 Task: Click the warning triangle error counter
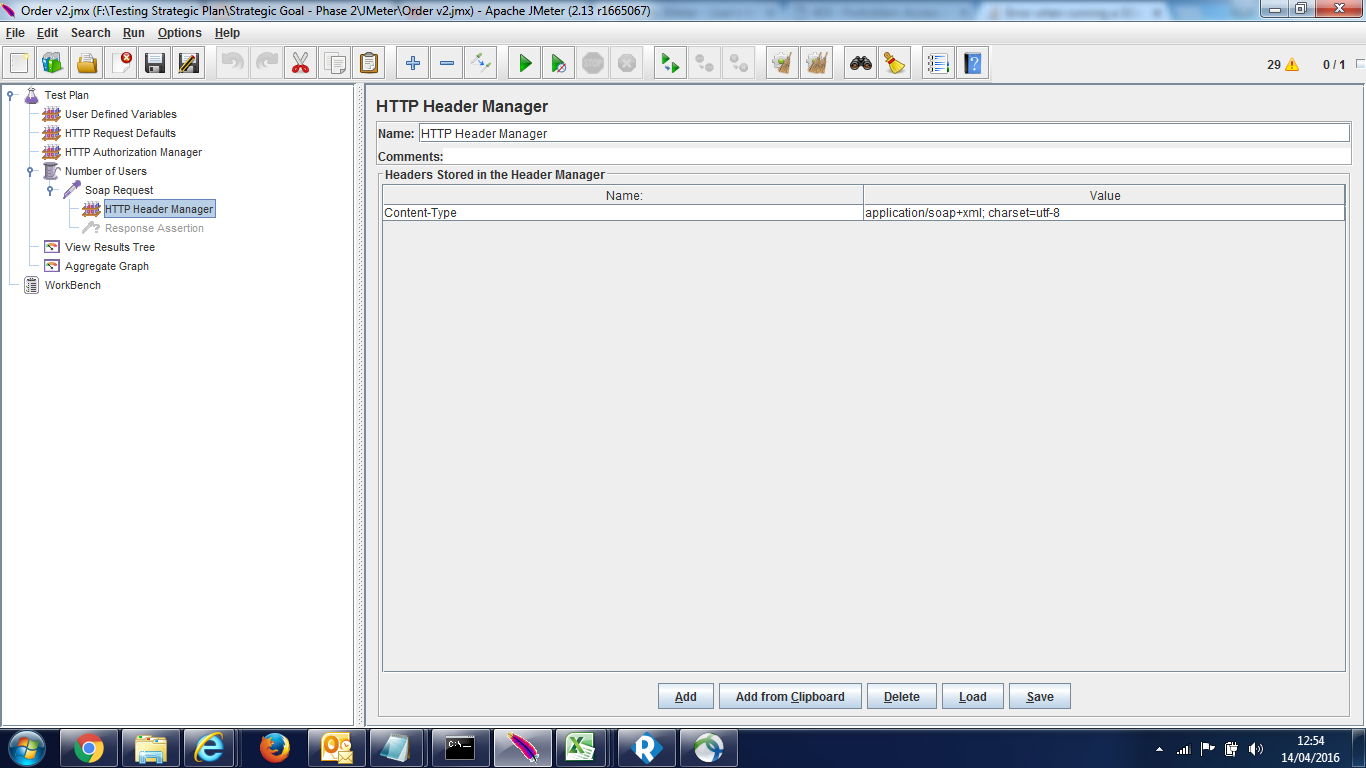[1292, 64]
